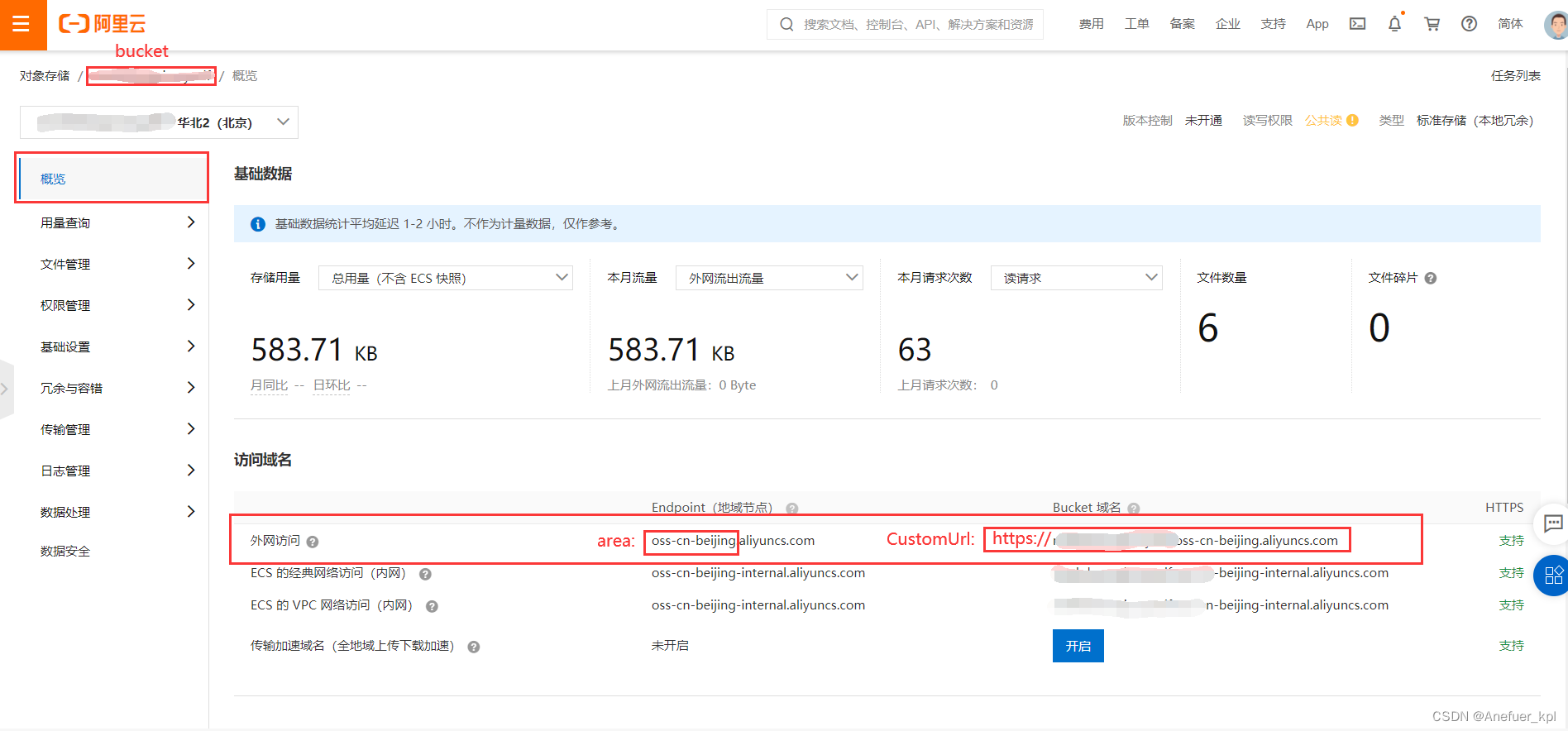Open the help question mark icon

click(x=1469, y=24)
